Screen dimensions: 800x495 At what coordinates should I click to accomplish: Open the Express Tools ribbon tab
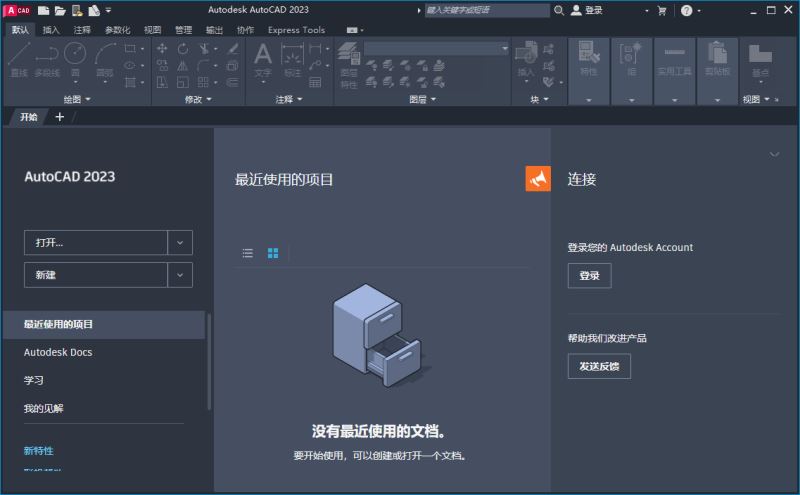click(296, 30)
